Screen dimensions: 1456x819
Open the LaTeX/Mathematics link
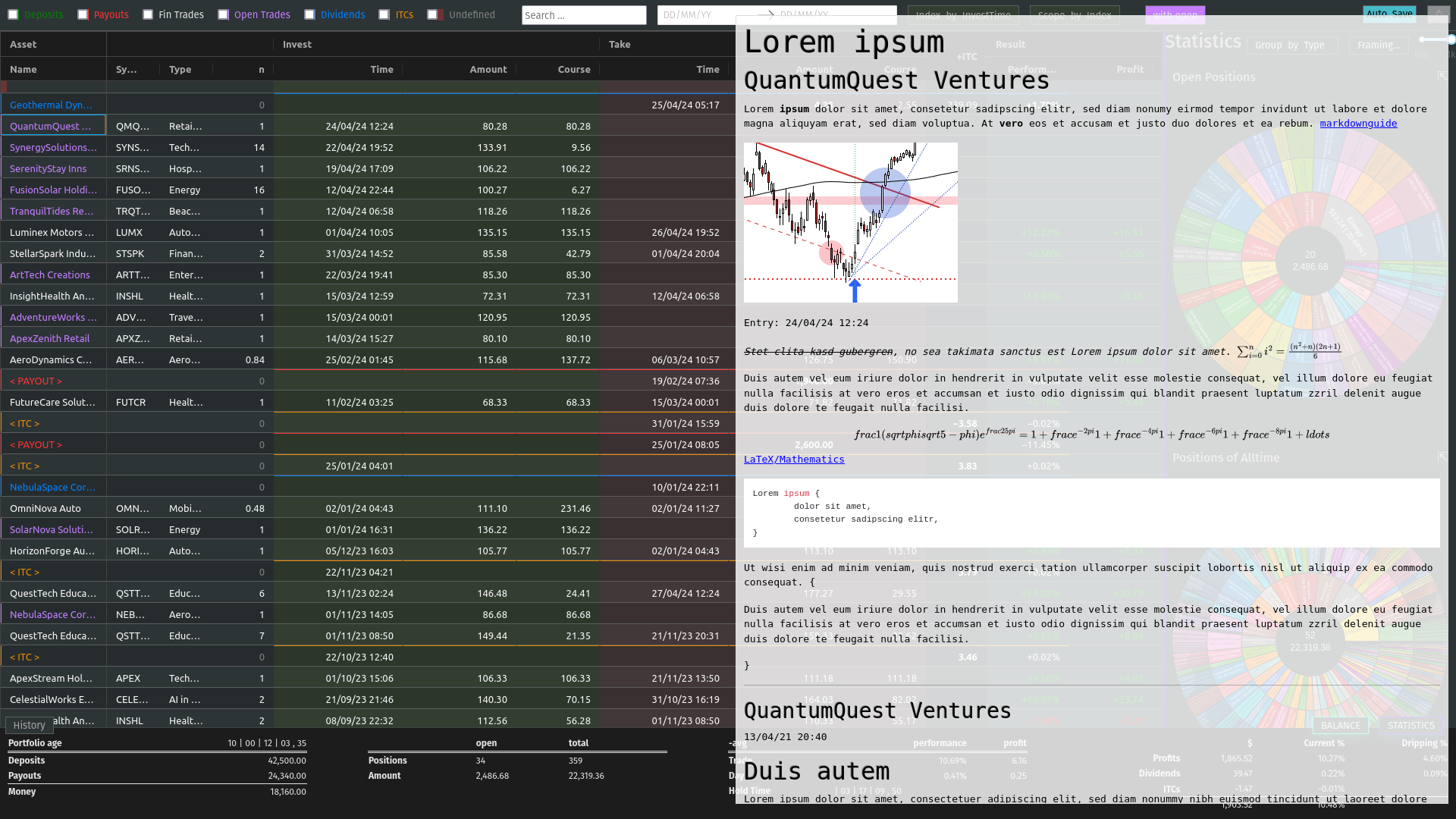[x=793, y=460]
